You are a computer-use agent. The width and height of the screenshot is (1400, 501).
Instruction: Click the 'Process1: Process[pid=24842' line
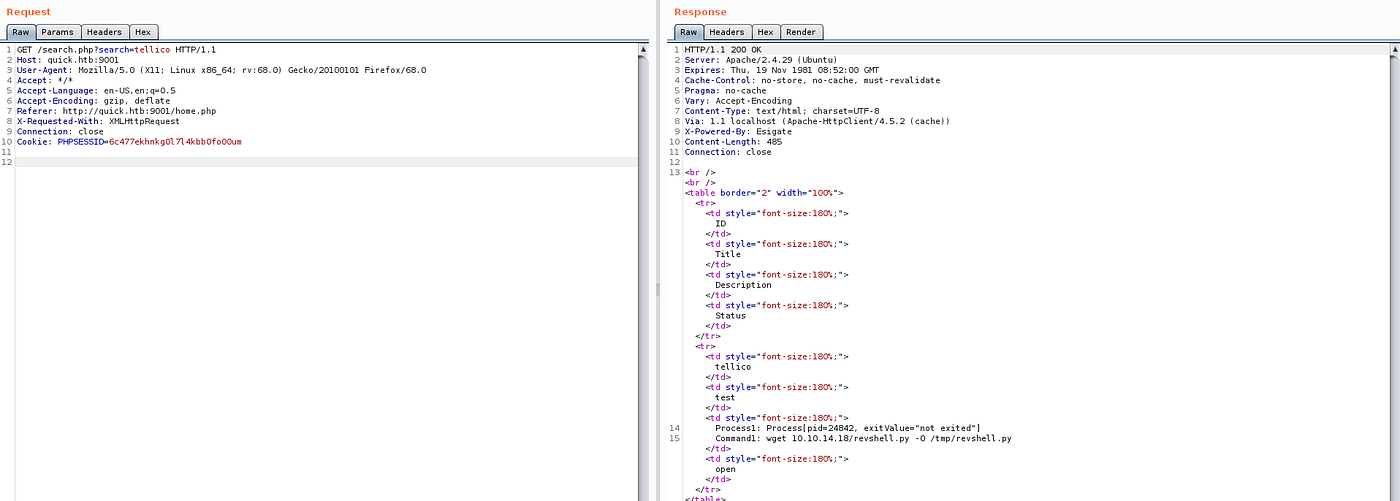tap(848, 428)
